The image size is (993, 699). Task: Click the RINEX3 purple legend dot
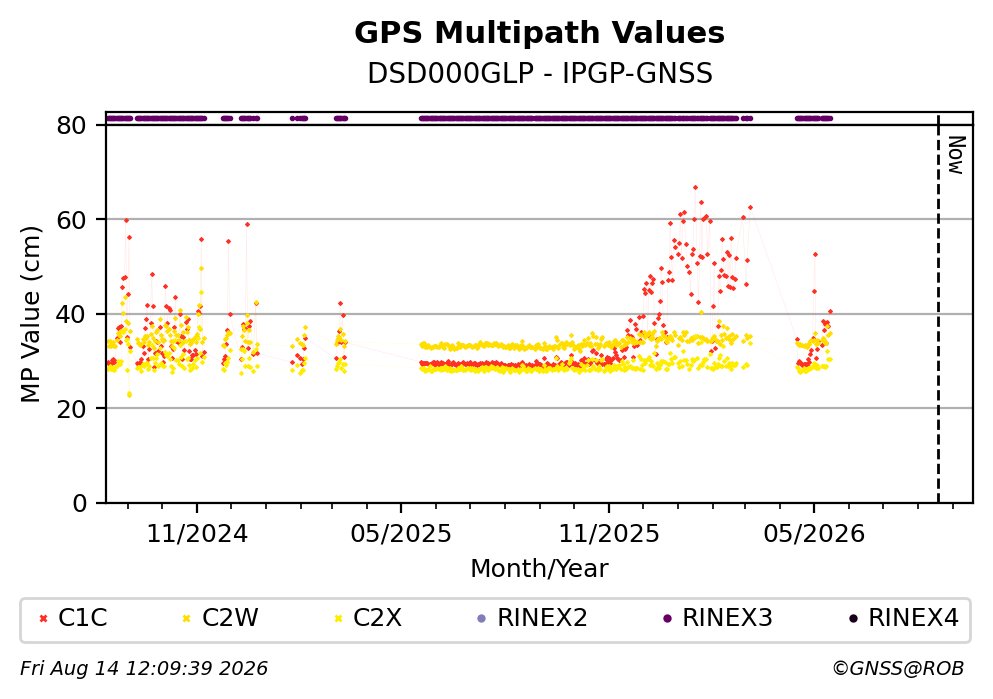pyautogui.click(x=667, y=619)
